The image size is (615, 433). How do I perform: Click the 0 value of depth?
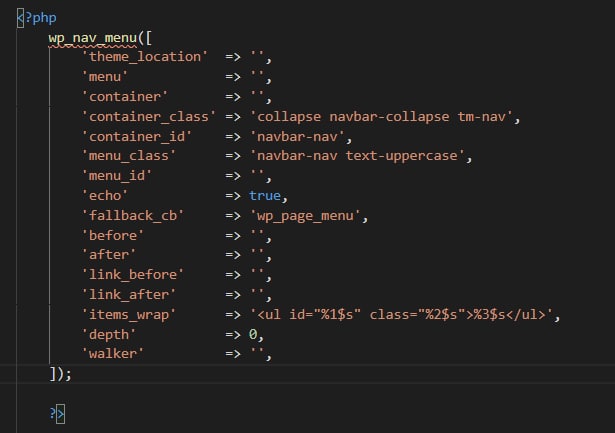[x=253, y=335]
